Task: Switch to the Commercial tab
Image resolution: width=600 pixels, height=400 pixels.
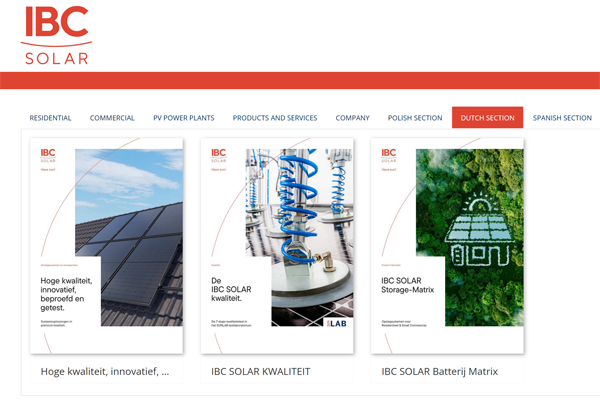Action: pos(112,118)
